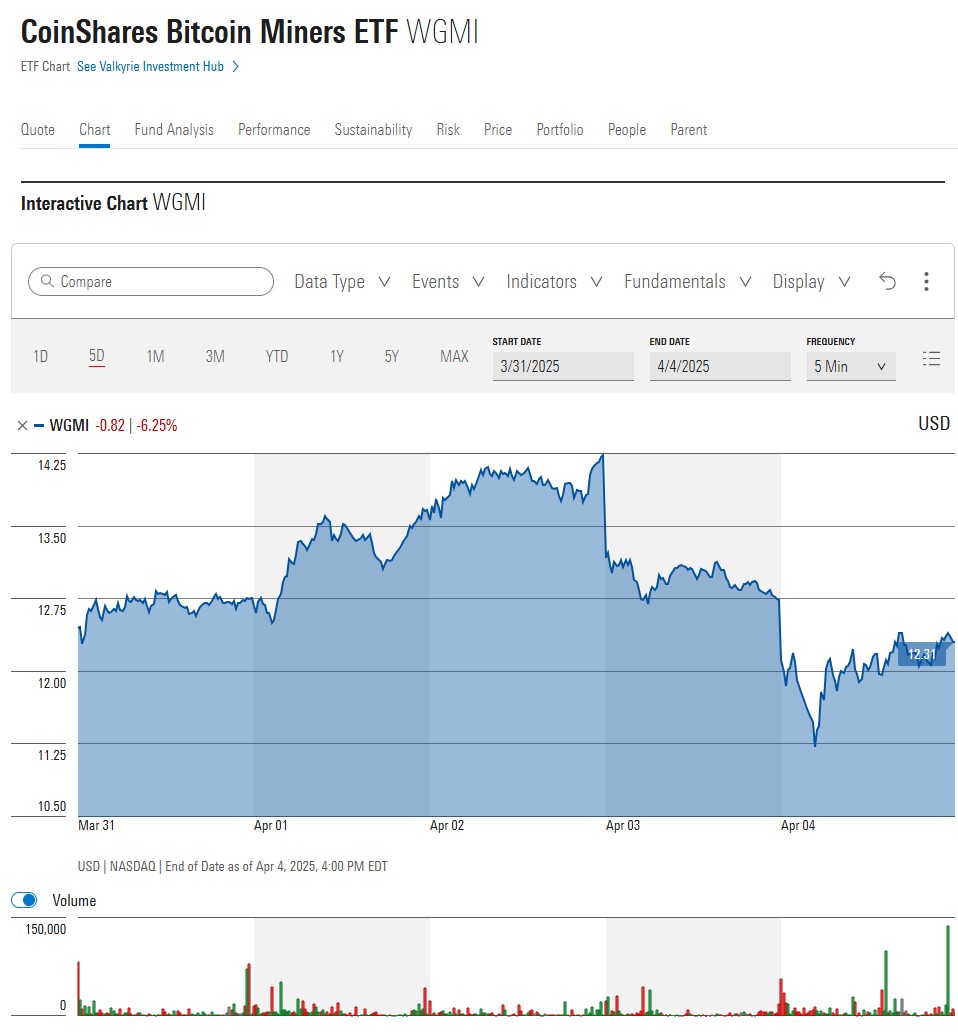958x1033 pixels.
Task: Click the Start Date field showing 3/31/2025
Action: coord(561,366)
